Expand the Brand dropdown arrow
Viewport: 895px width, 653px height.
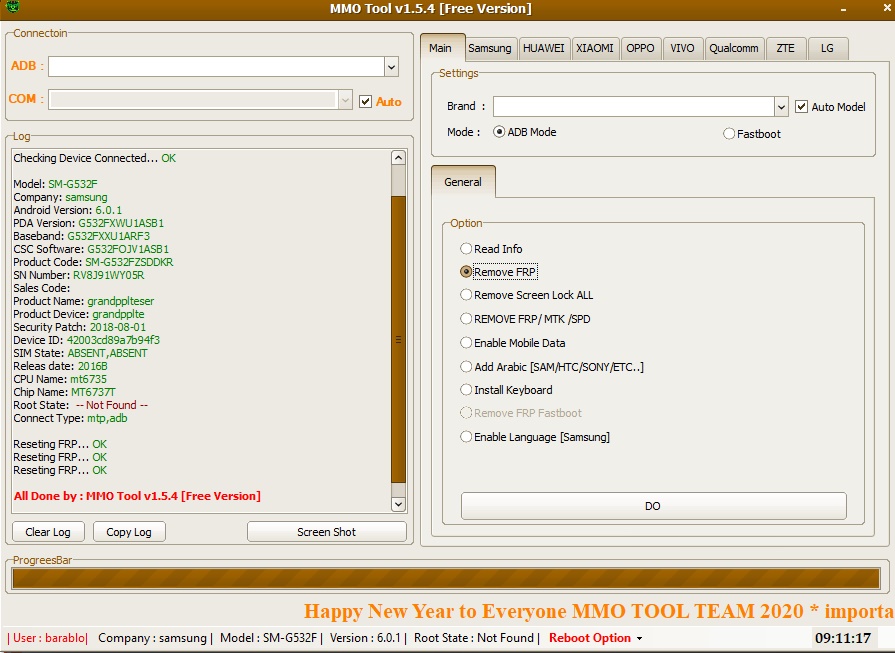(x=781, y=107)
